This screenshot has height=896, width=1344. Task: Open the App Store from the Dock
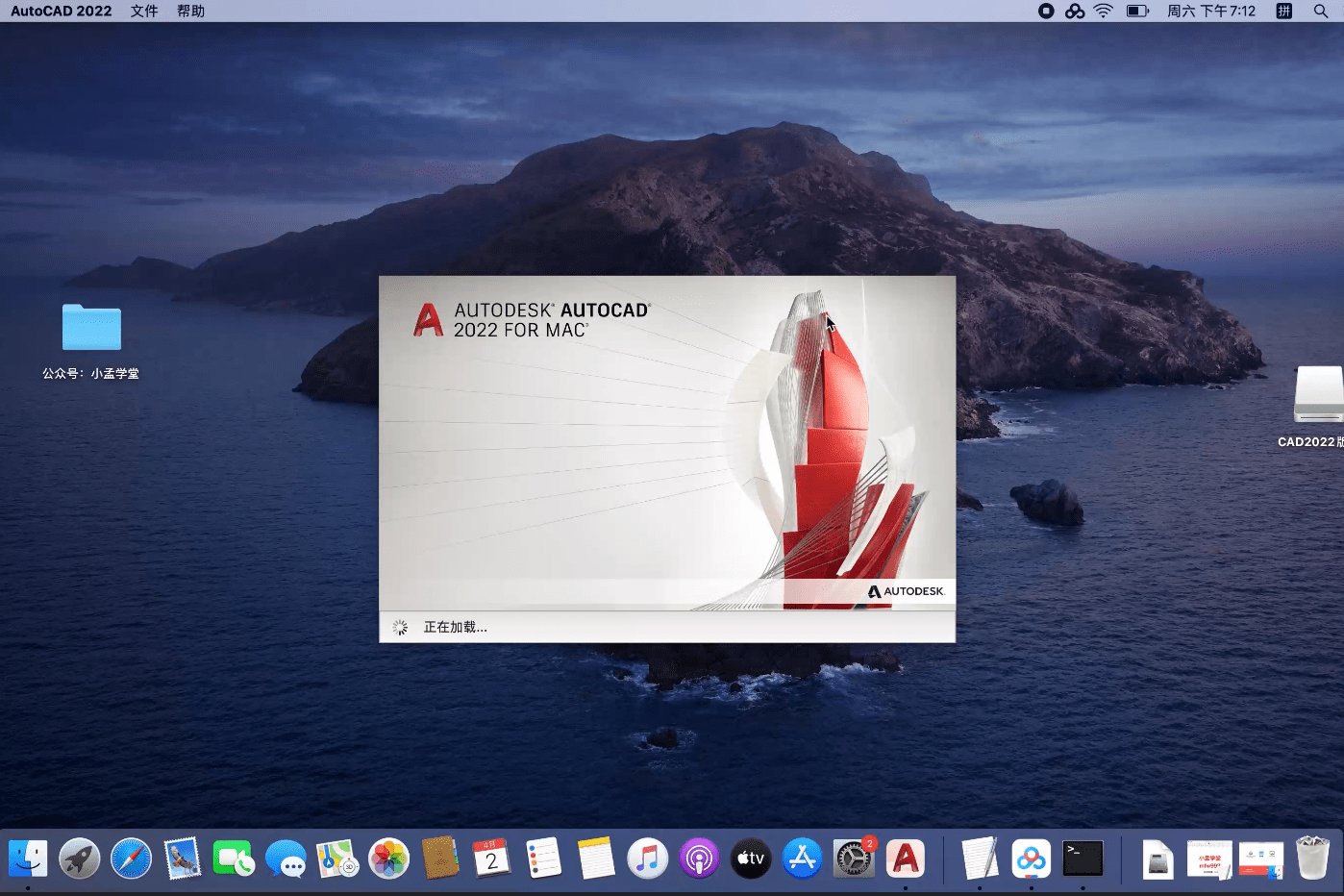802,859
